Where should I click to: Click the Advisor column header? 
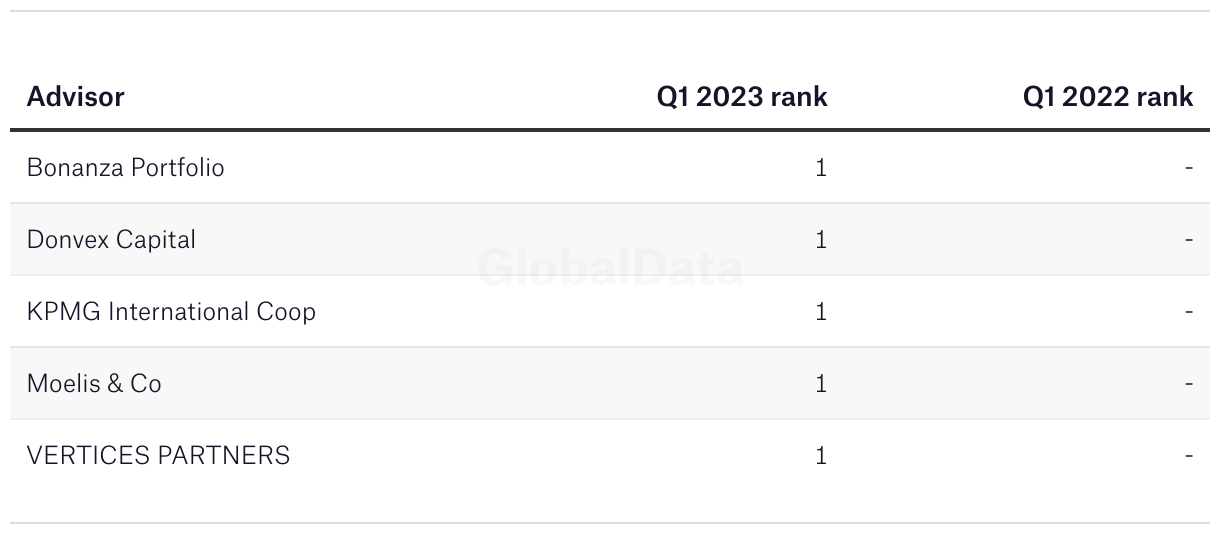coord(76,97)
